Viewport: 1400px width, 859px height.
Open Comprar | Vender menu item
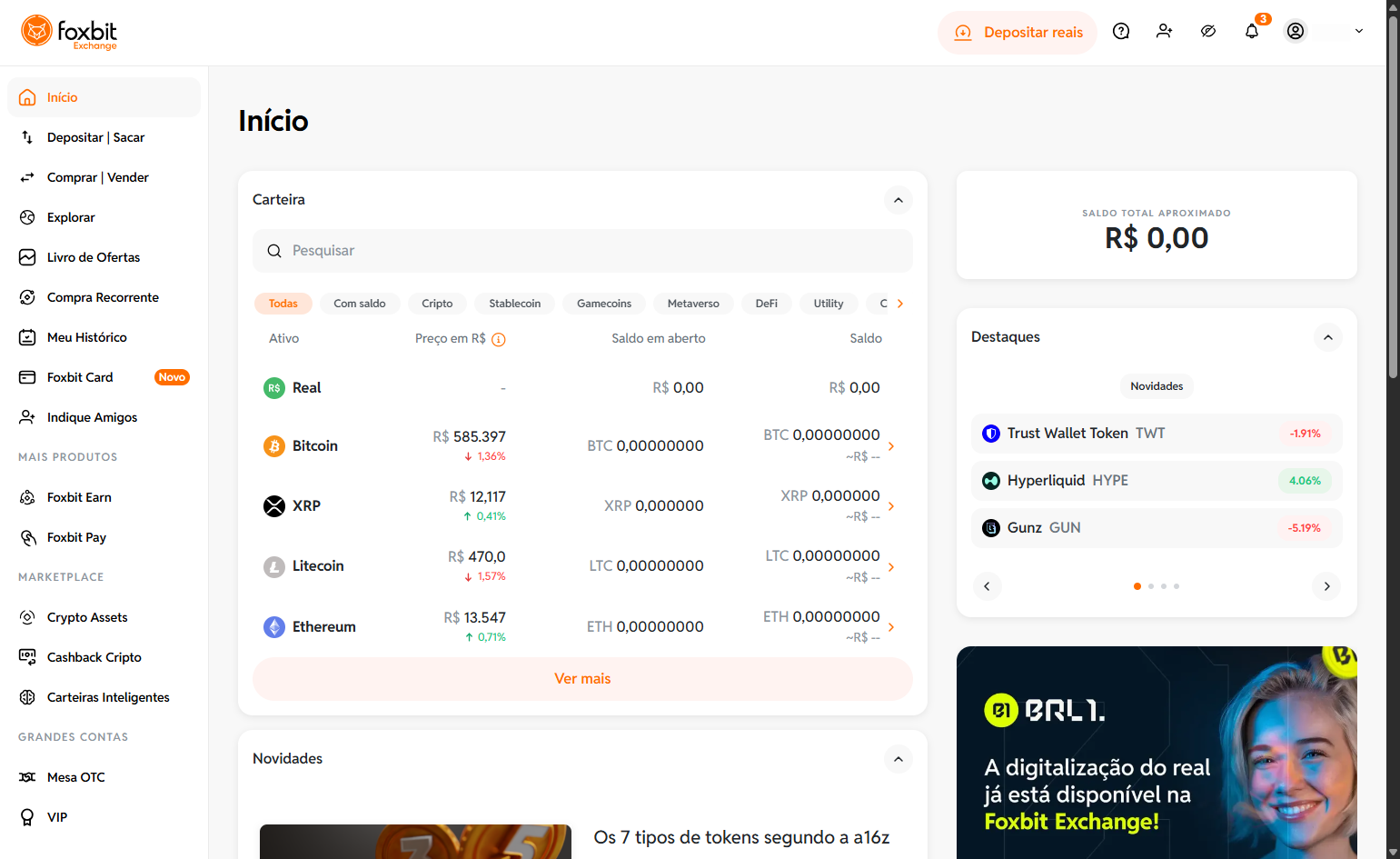click(x=104, y=177)
